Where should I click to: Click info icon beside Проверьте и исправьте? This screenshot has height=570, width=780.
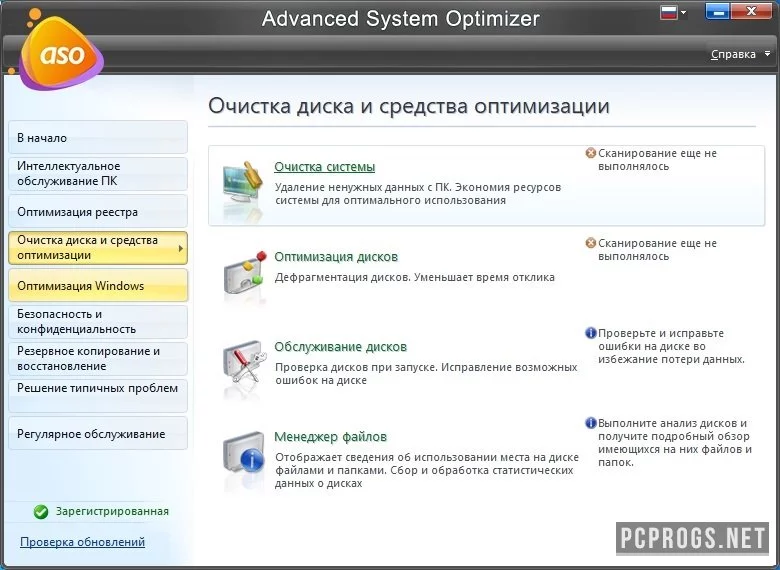[x=590, y=333]
